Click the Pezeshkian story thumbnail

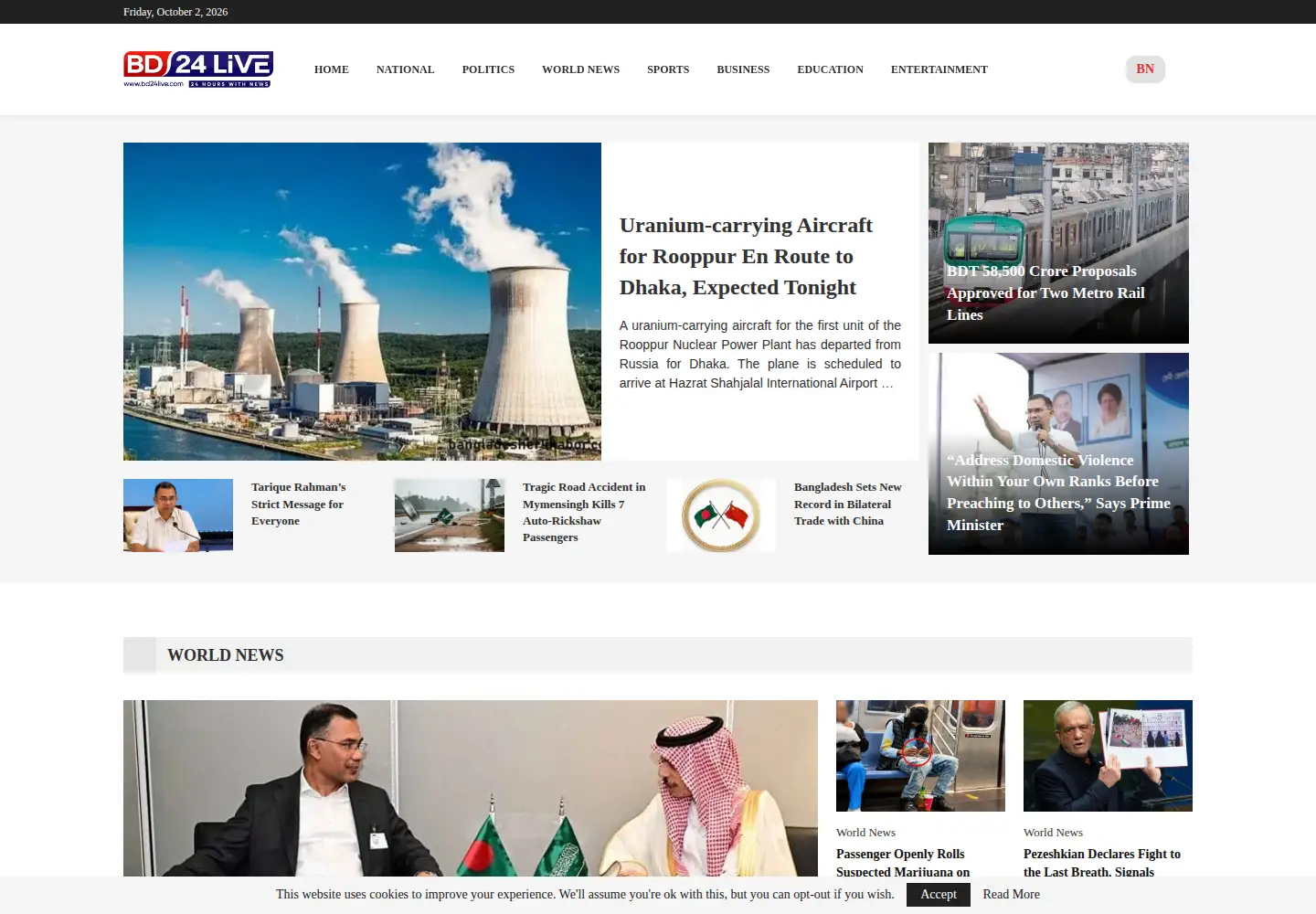pos(1108,756)
